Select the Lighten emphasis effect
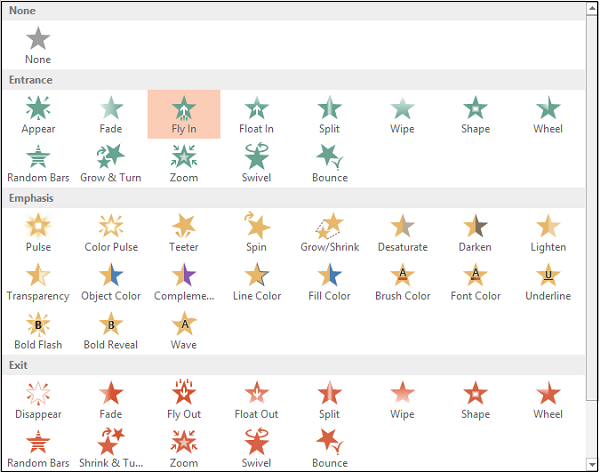 [x=548, y=233]
